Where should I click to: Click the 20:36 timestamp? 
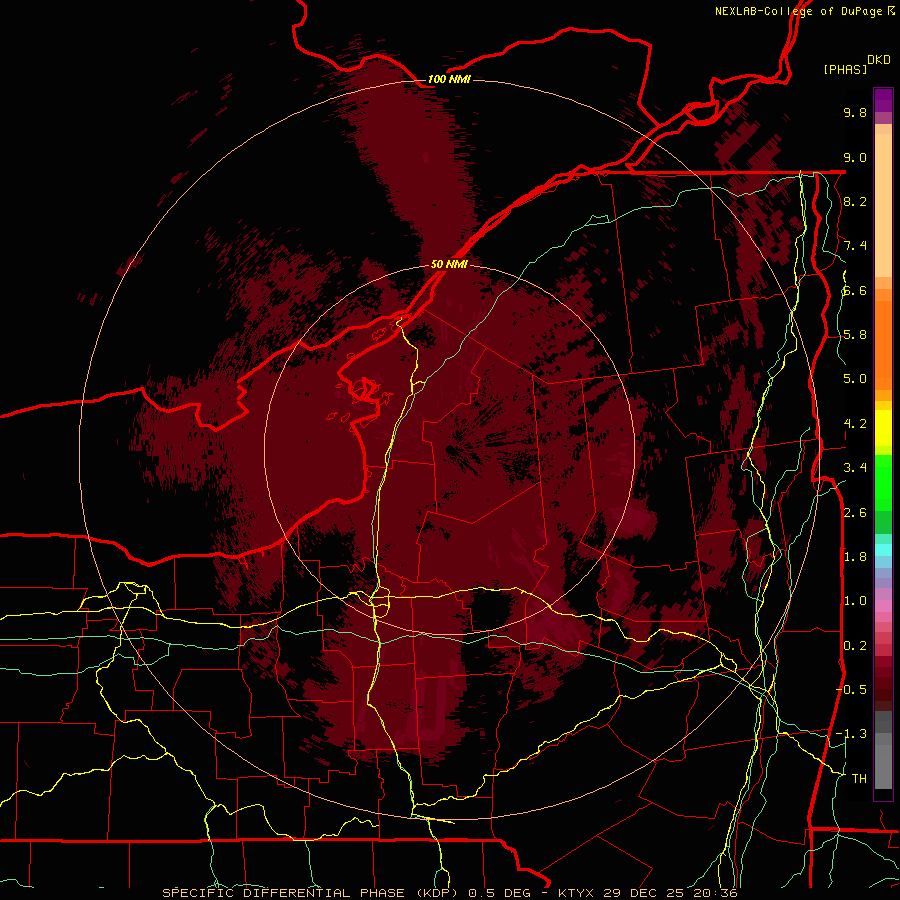pos(715,893)
